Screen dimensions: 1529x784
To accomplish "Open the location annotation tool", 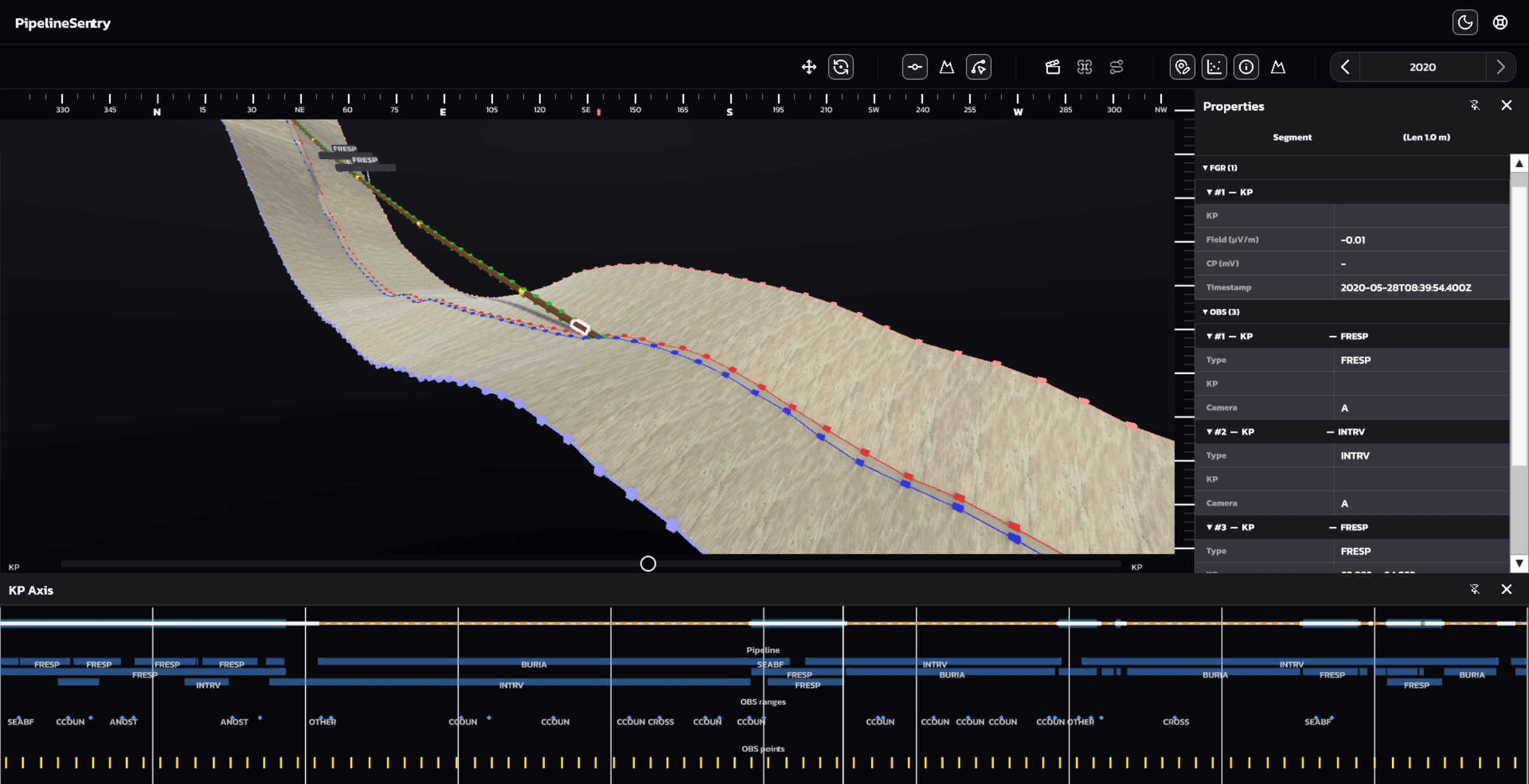I will 1181,67.
